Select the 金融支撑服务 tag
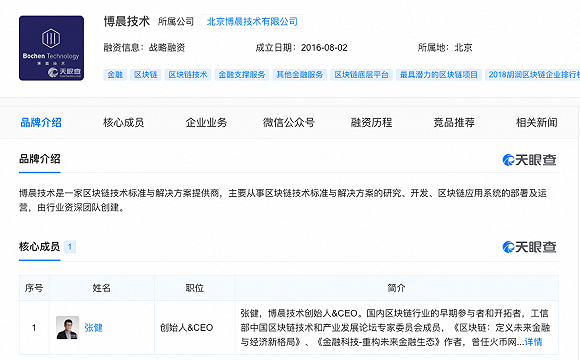Screen dimensions: 580x360 click(242, 75)
